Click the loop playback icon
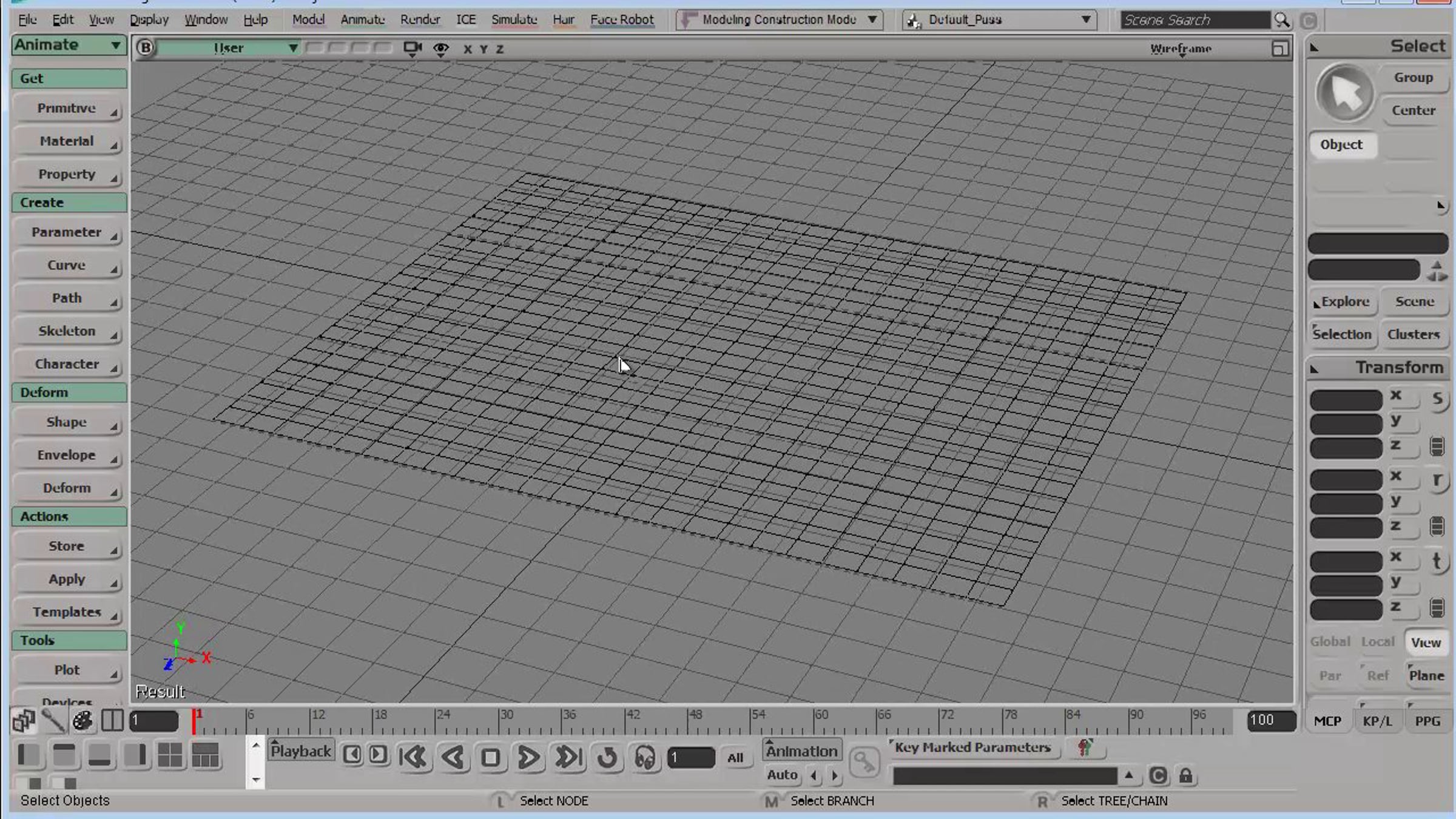Screen dimensions: 1456x819 [x=607, y=757]
